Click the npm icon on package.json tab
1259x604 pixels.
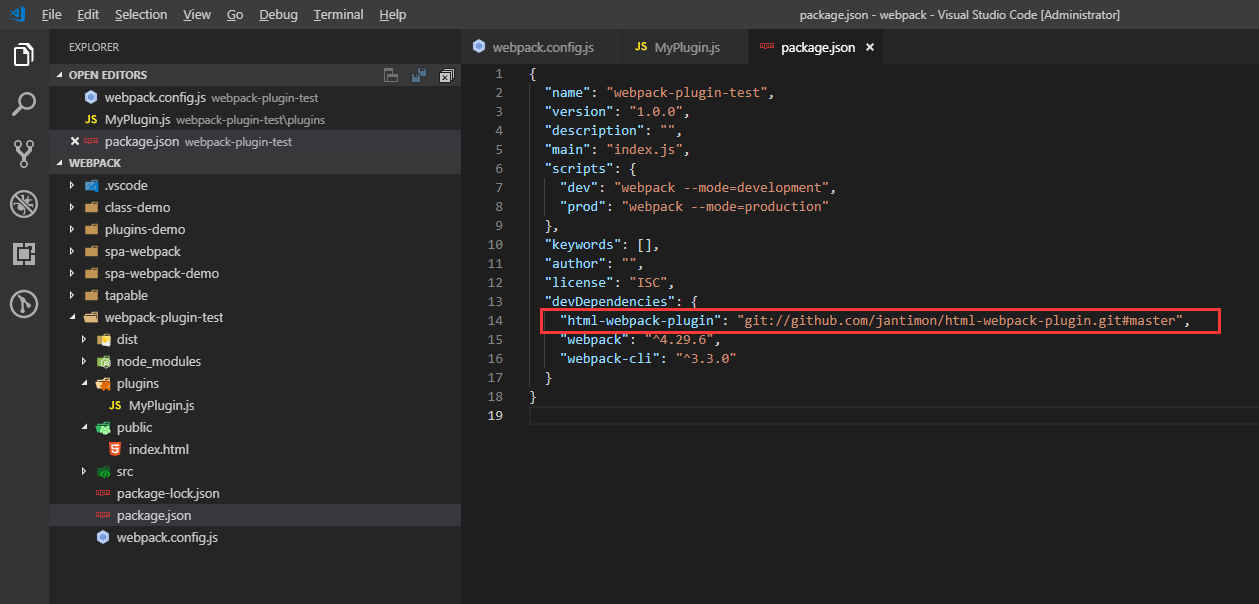767,47
